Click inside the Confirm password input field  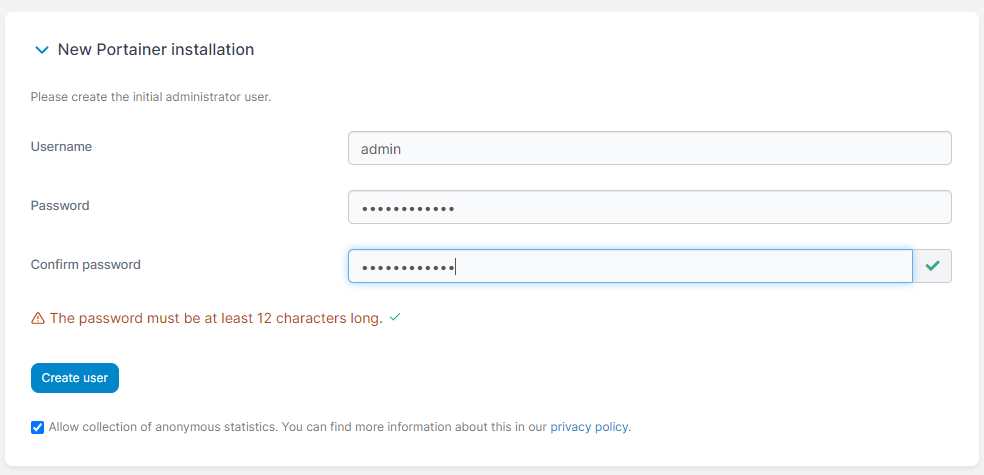pyautogui.click(x=630, y=267)
